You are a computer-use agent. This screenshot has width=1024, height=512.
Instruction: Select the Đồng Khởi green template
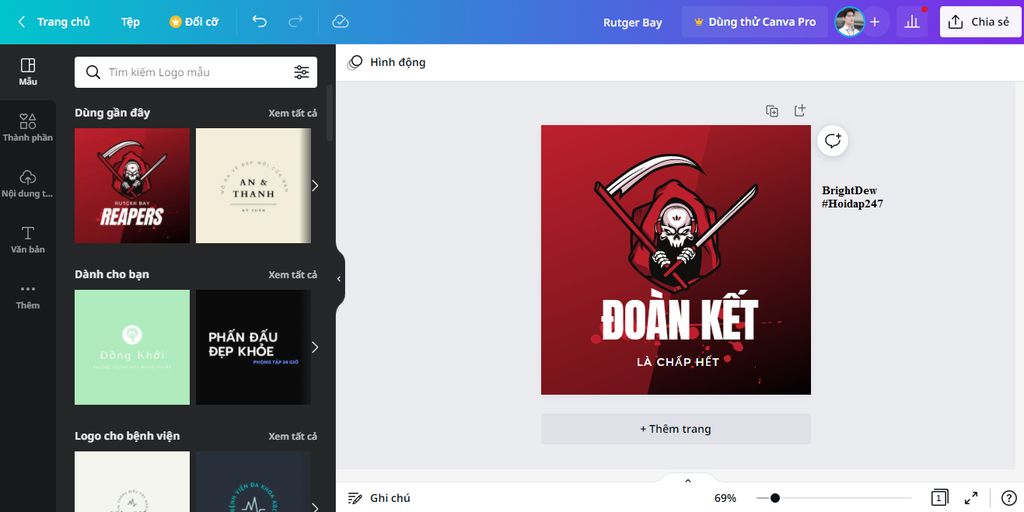(x=132, y=347)
